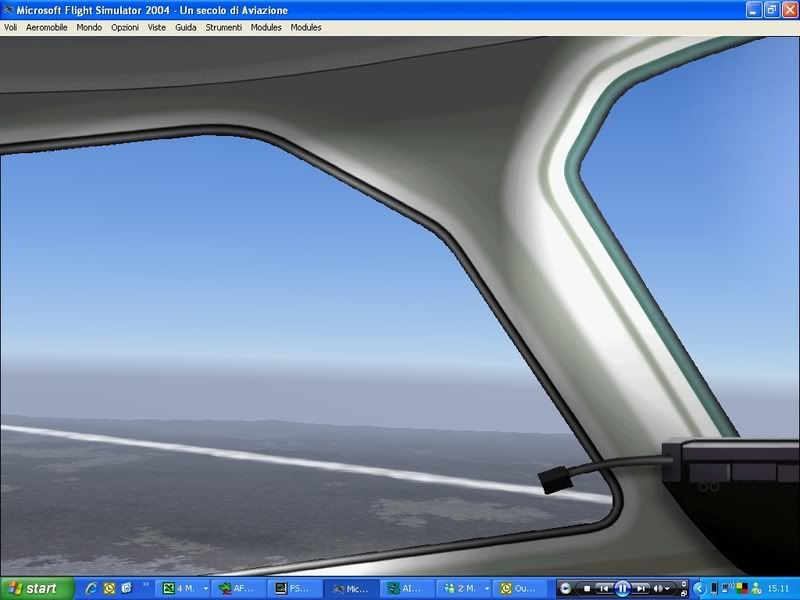The image size is (800, 600).
Task: Click the system clock showing 15.11
Action: tap(779, 588)
